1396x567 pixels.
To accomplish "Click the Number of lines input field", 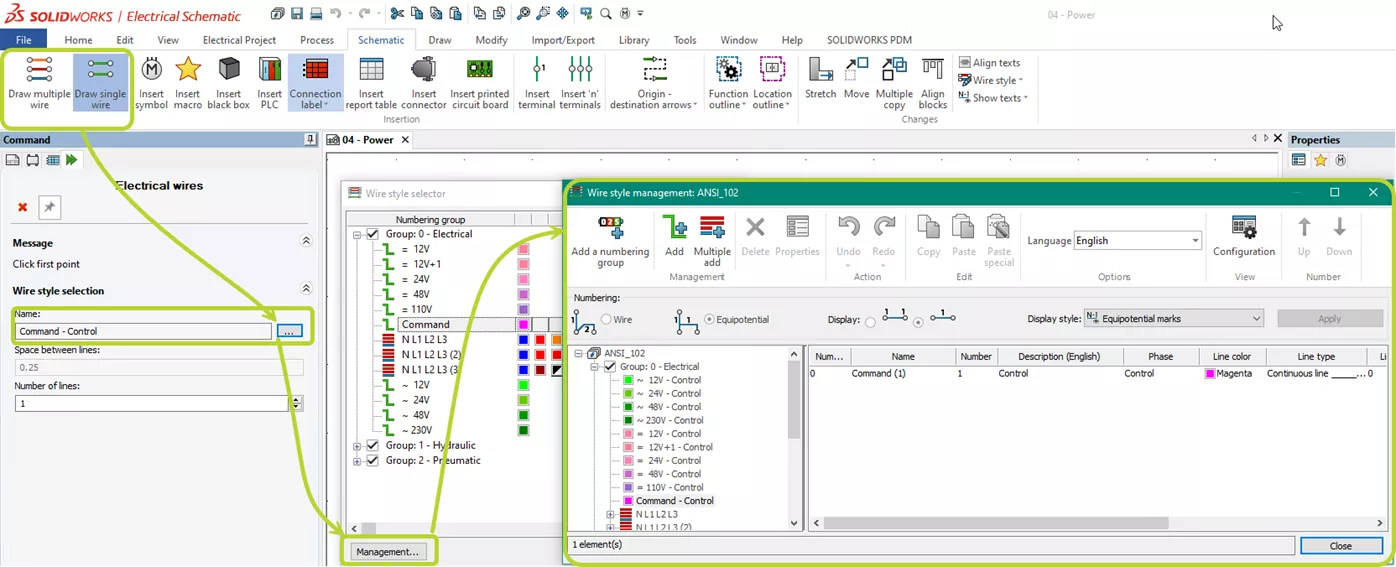I will (x=152, y=403).
